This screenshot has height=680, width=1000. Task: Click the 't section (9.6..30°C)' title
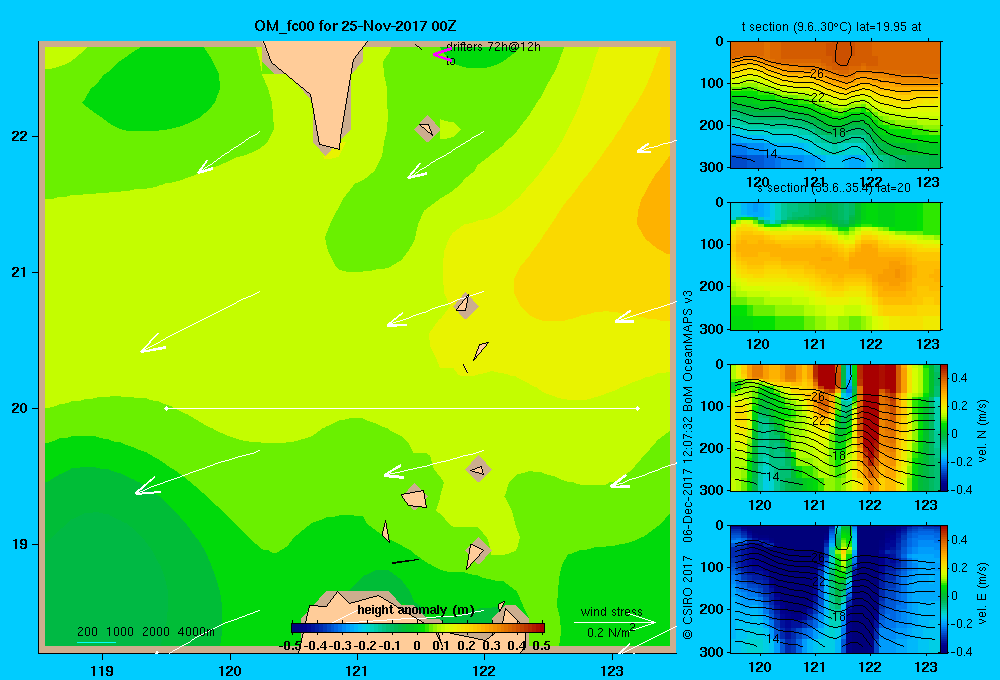(831, 27)
